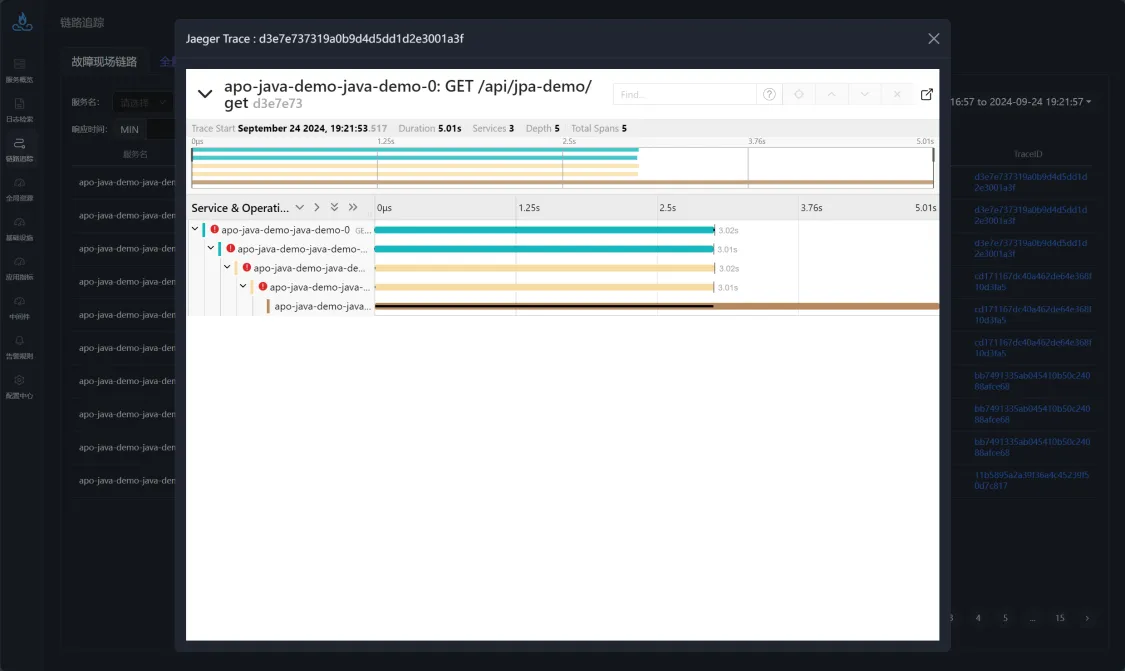The image size is (1125, 671).
Task: Click the help question-mark icon beside Find
Action: pyautogui.click(x=769, y=94)
